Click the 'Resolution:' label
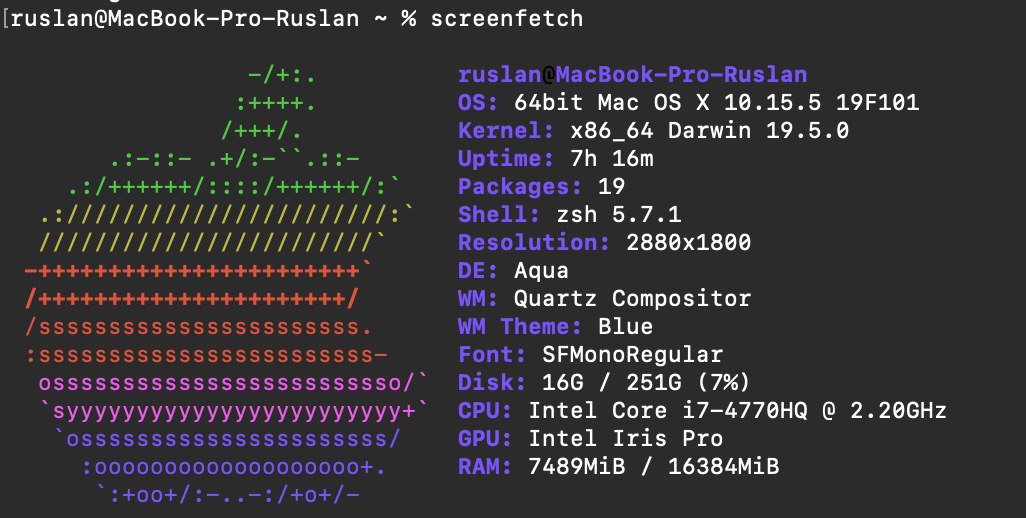 pyautogui.click(x=534, y=243)
